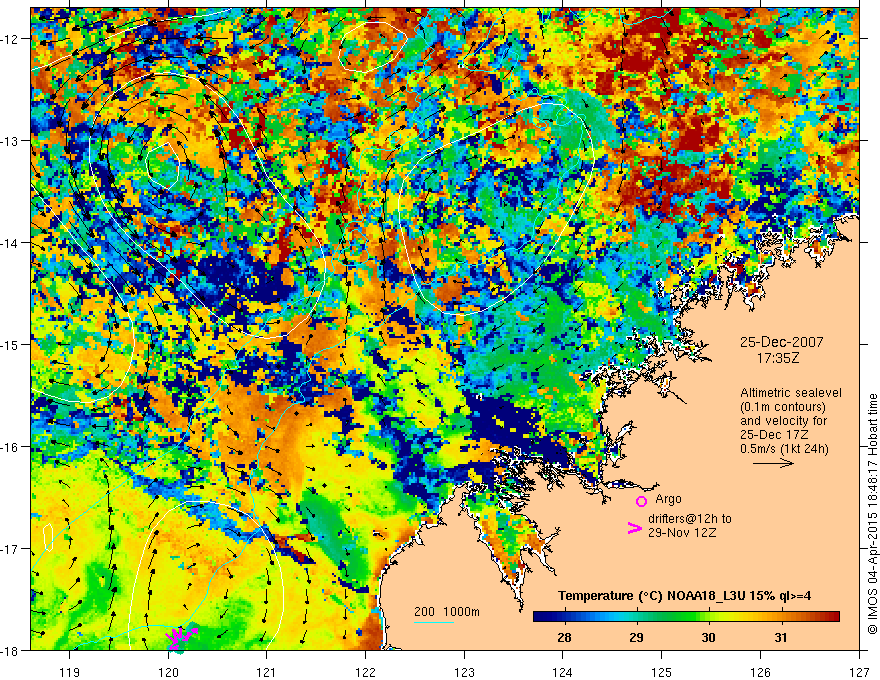Click the '127' longitude axis label
Viewport: 880px width, 680px height.
tap(859, 672)
